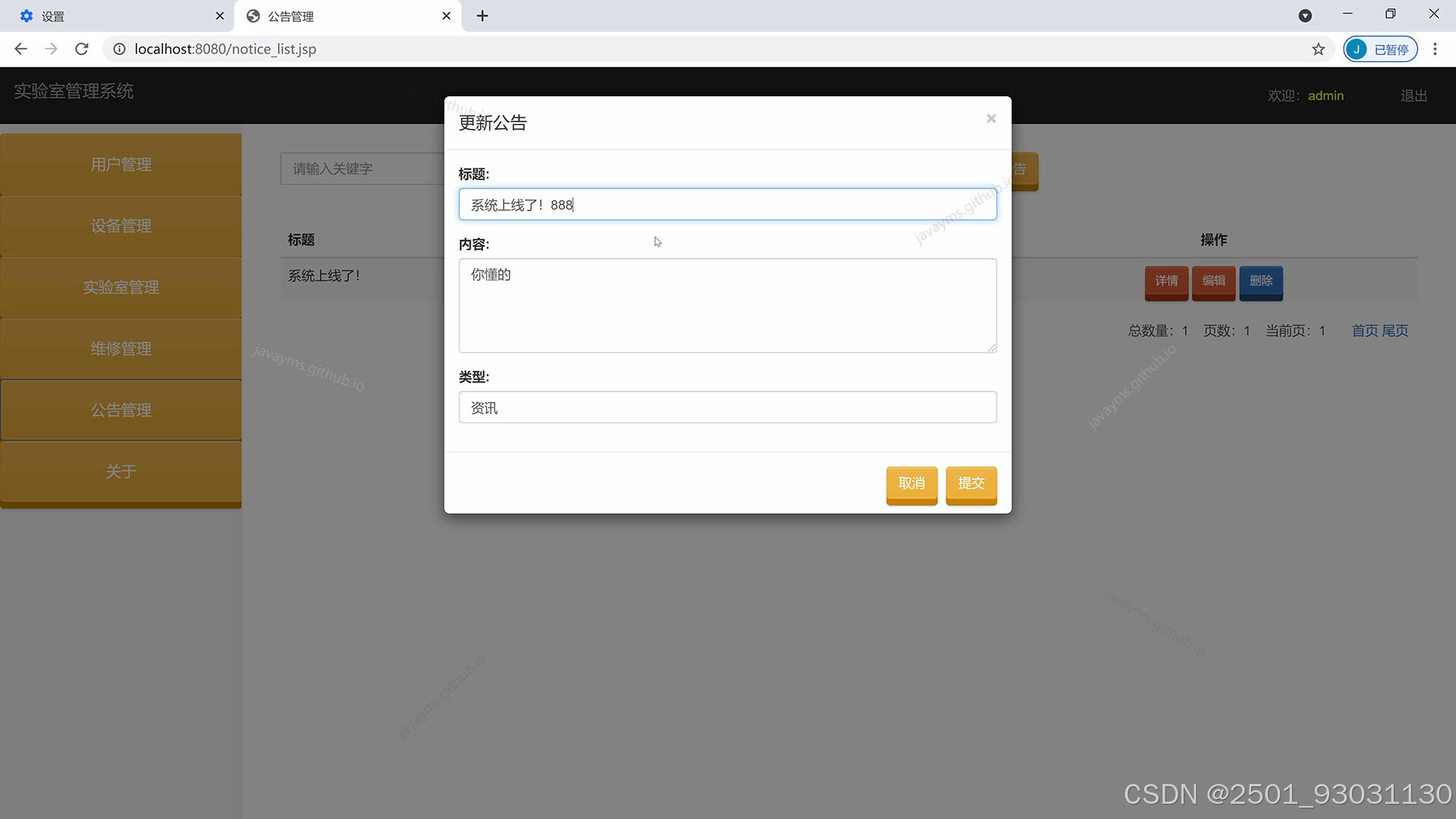Open the tab search dropdown arrow
Screen dimensions: 1456x819
click(1305, 16)
